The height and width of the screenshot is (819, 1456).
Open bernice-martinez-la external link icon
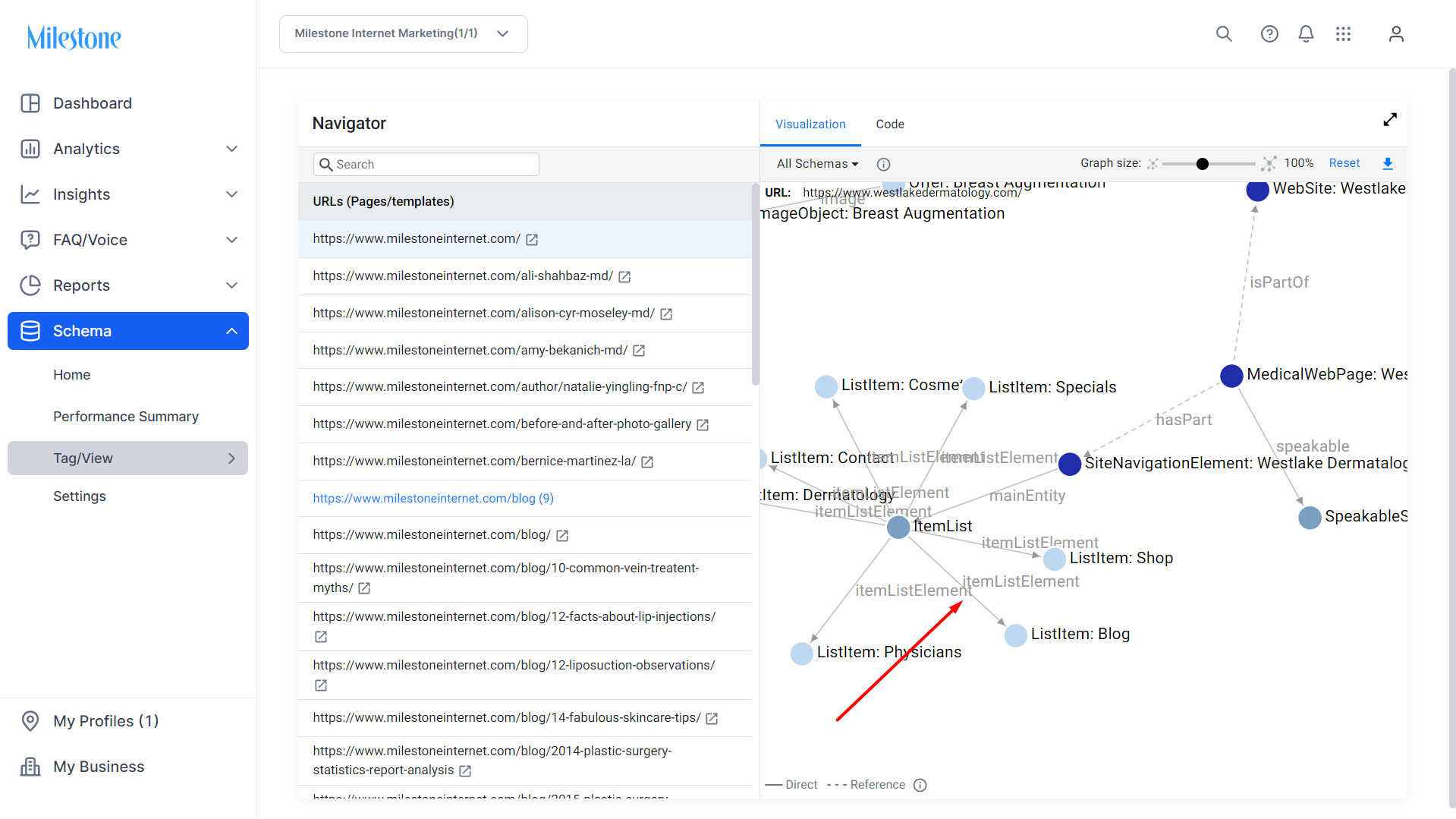647,462
